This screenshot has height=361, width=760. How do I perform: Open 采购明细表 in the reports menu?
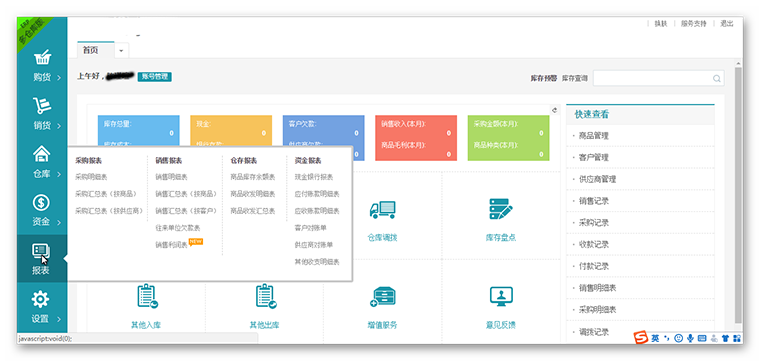[x=91, y=177]
